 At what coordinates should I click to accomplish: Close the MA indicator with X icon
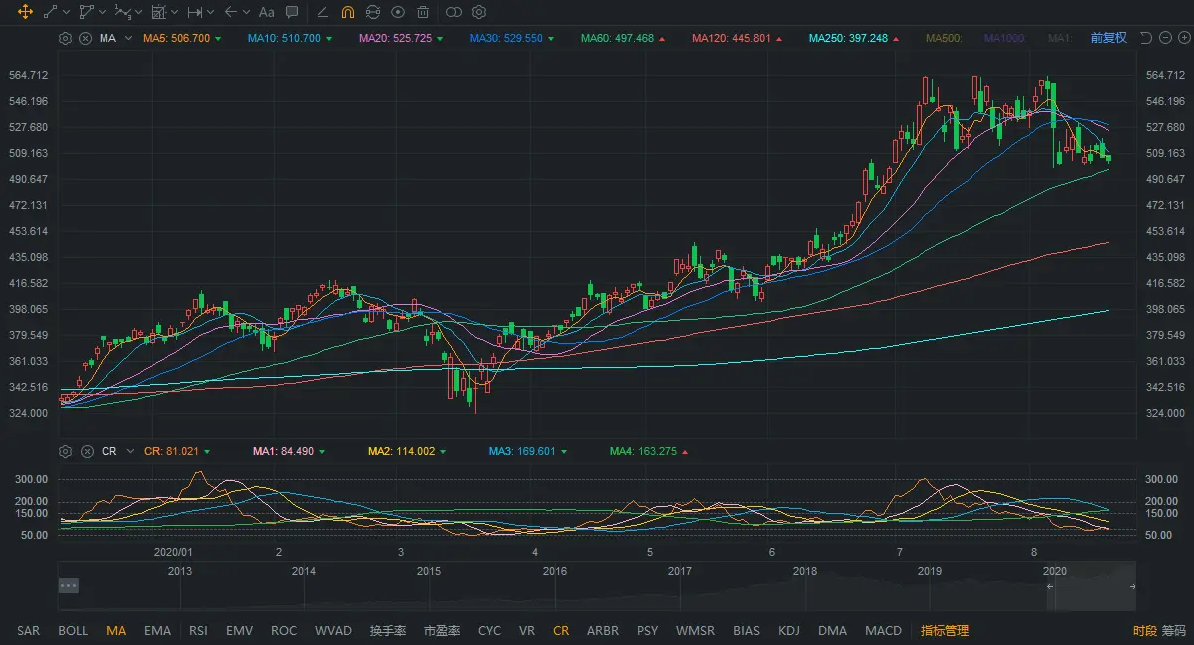pyautogui.click(x=85, y=38)
